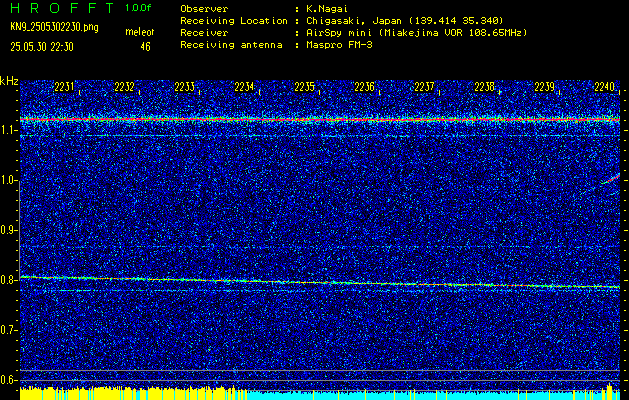This screenshot has height=400, width=629.
Task: Click the 0.8 frequency axis label
Action: [8, 280]
